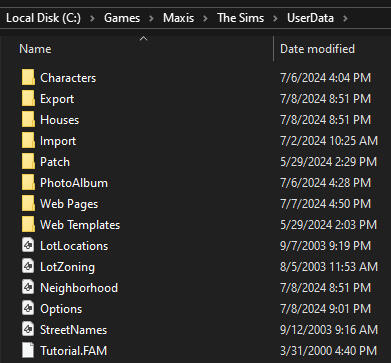Expand the chevron after Maxis
Viewport: 391px width, 363px height.
pyautogui.click(x=205, y=18)
